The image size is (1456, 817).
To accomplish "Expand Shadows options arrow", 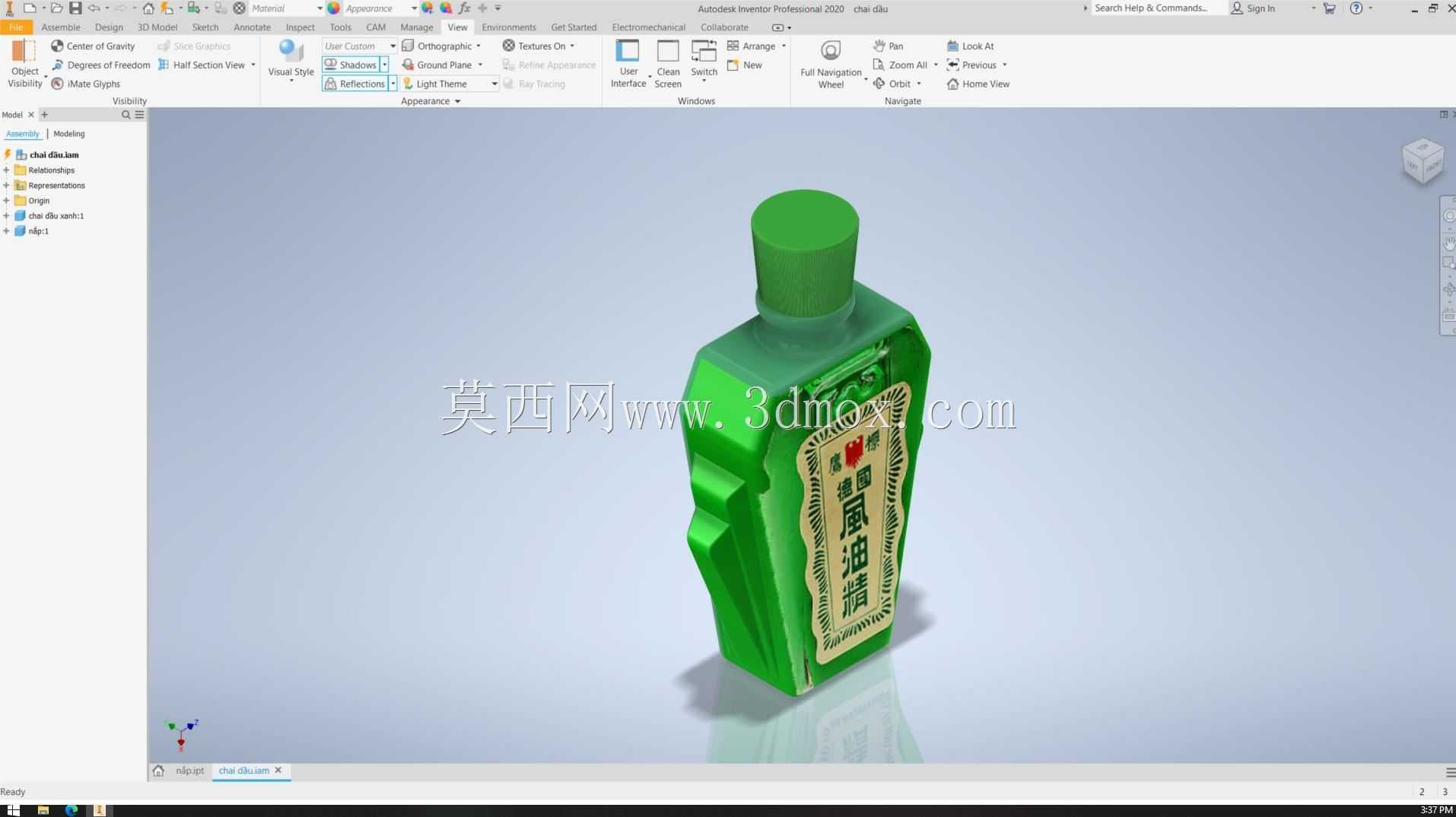I will click(385, 65).
